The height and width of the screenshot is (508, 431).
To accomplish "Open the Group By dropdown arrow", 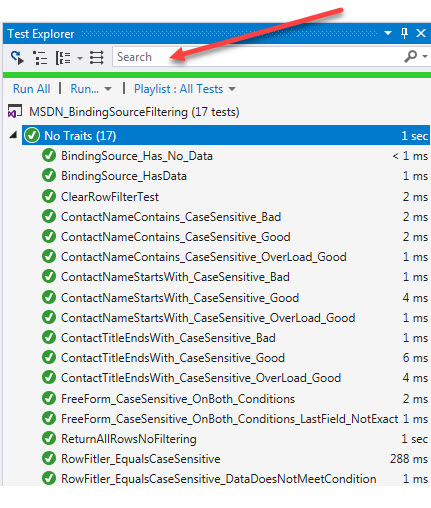I will 80,58.
